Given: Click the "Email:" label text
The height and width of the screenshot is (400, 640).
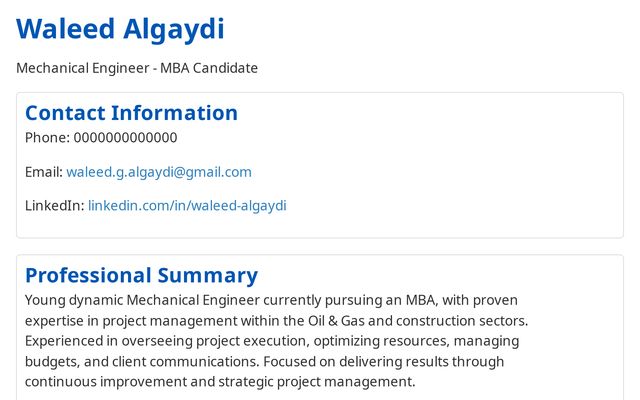Looking at the screenshot, I should pyautogui.click(x=44, y=172).
